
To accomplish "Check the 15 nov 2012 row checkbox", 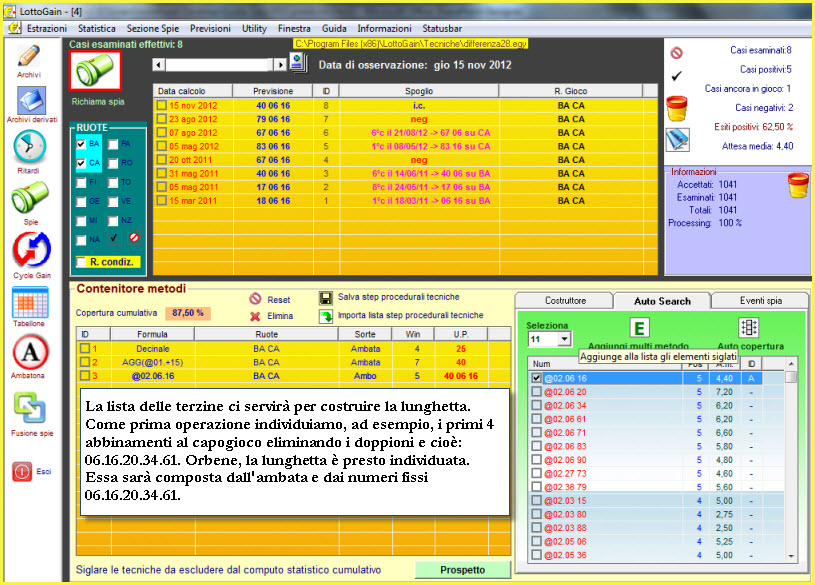I will click(162, 105).
